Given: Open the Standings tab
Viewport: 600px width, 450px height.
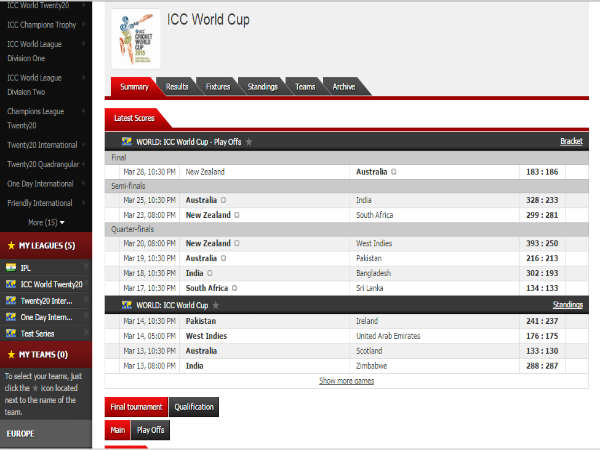Looking at the screenshot, I should pos(262,87).
